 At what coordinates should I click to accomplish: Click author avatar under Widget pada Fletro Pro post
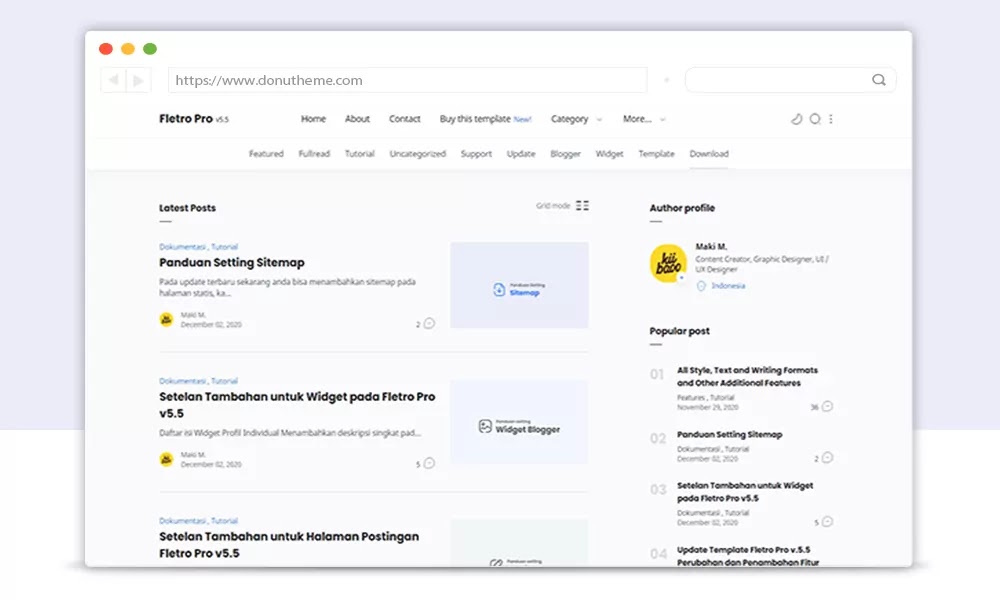tap(166, 459)
